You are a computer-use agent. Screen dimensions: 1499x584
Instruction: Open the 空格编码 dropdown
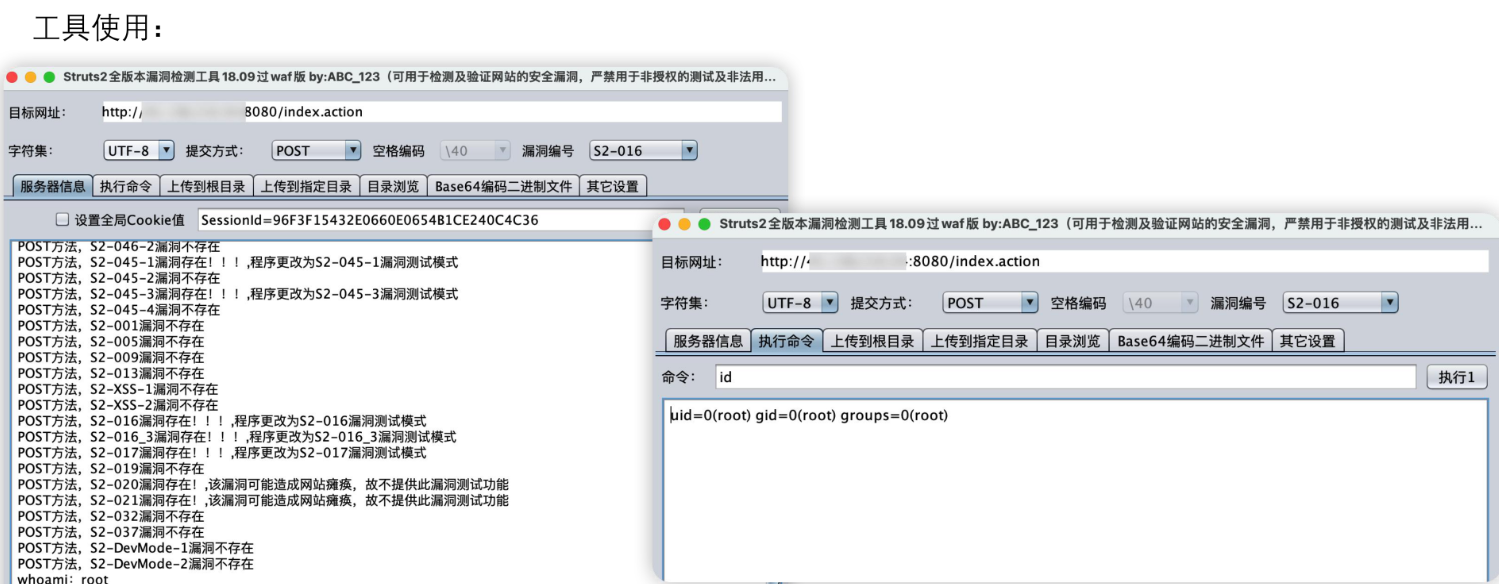tap(1160, 302)
